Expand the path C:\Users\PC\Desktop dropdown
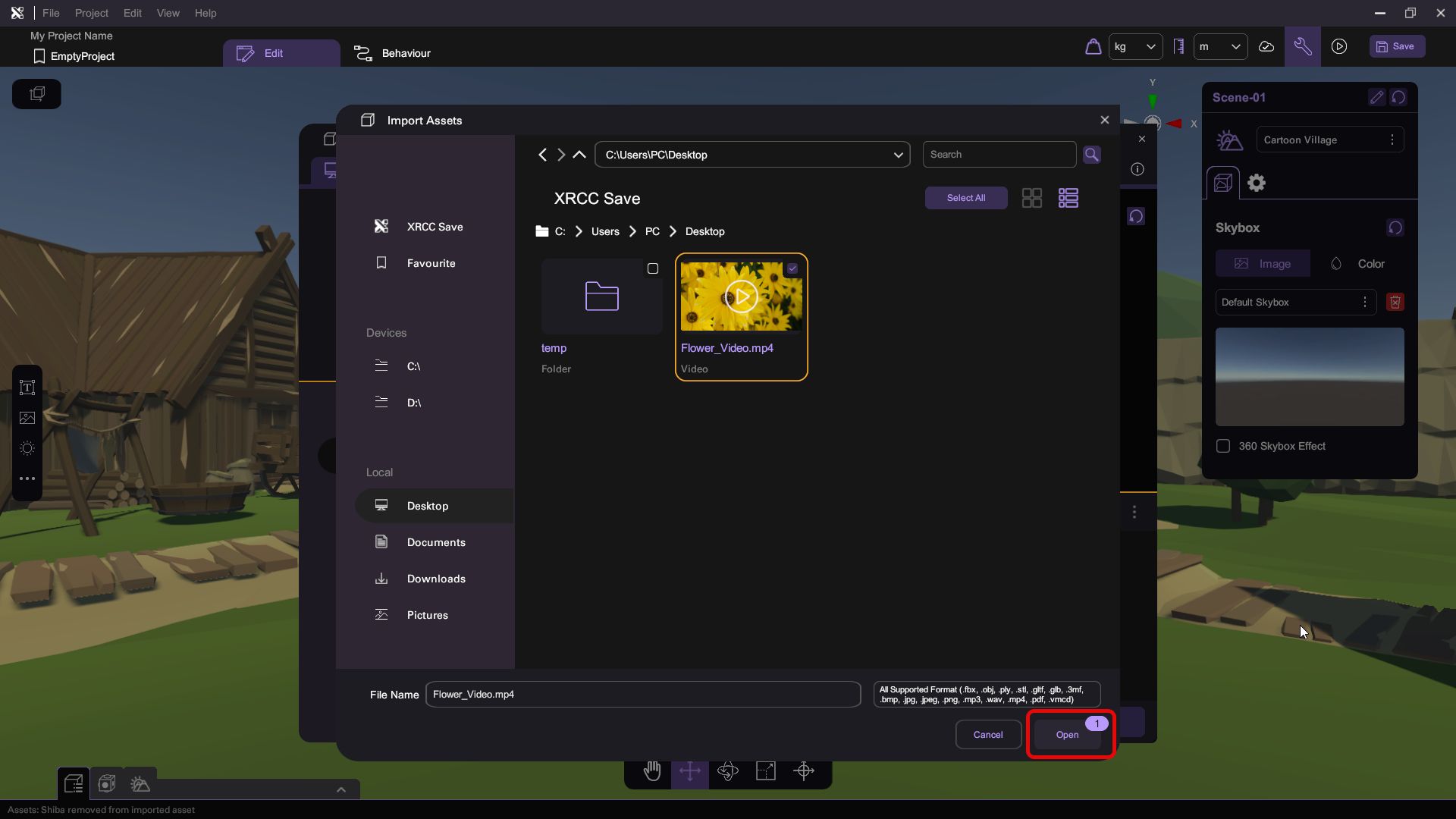 (898, 155)
